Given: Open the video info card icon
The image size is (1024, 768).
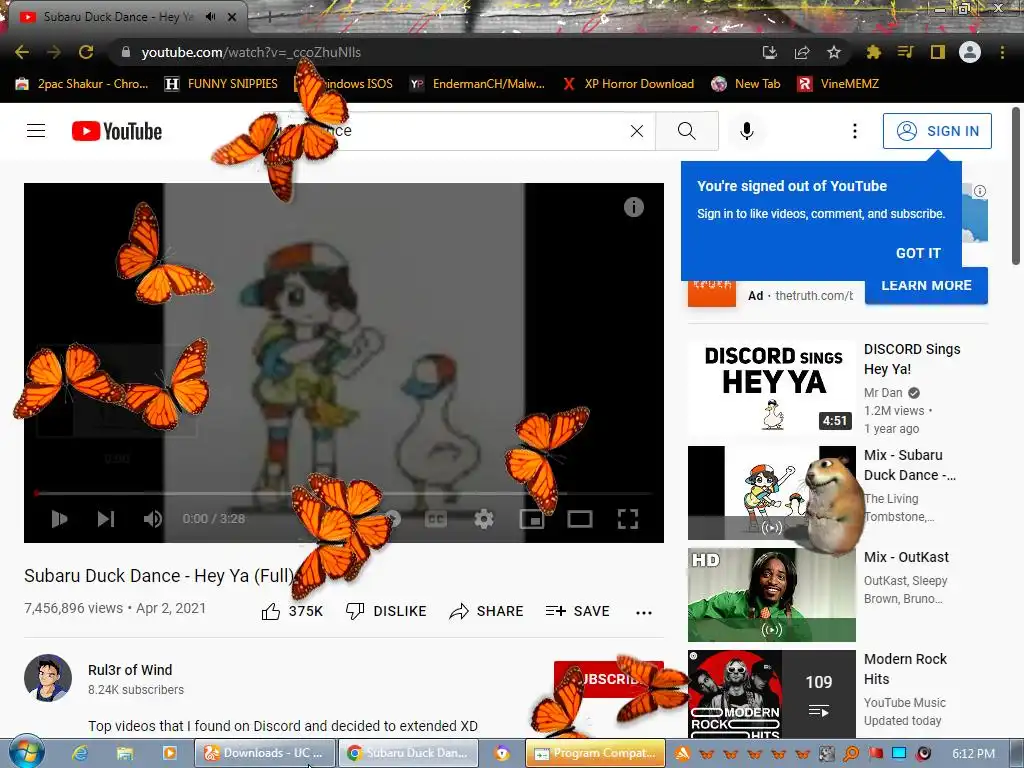Looking at the screenshot, I should 633,207.
